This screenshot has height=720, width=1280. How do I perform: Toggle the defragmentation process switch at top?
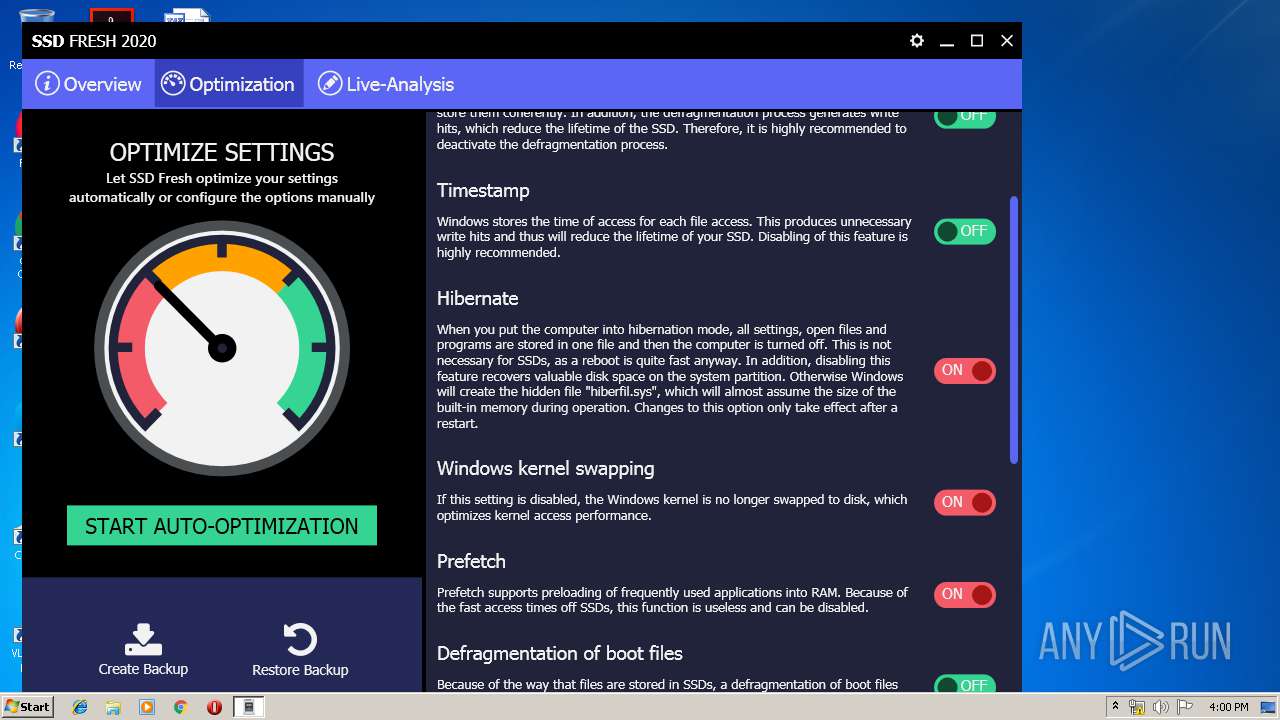coord(965,118)
